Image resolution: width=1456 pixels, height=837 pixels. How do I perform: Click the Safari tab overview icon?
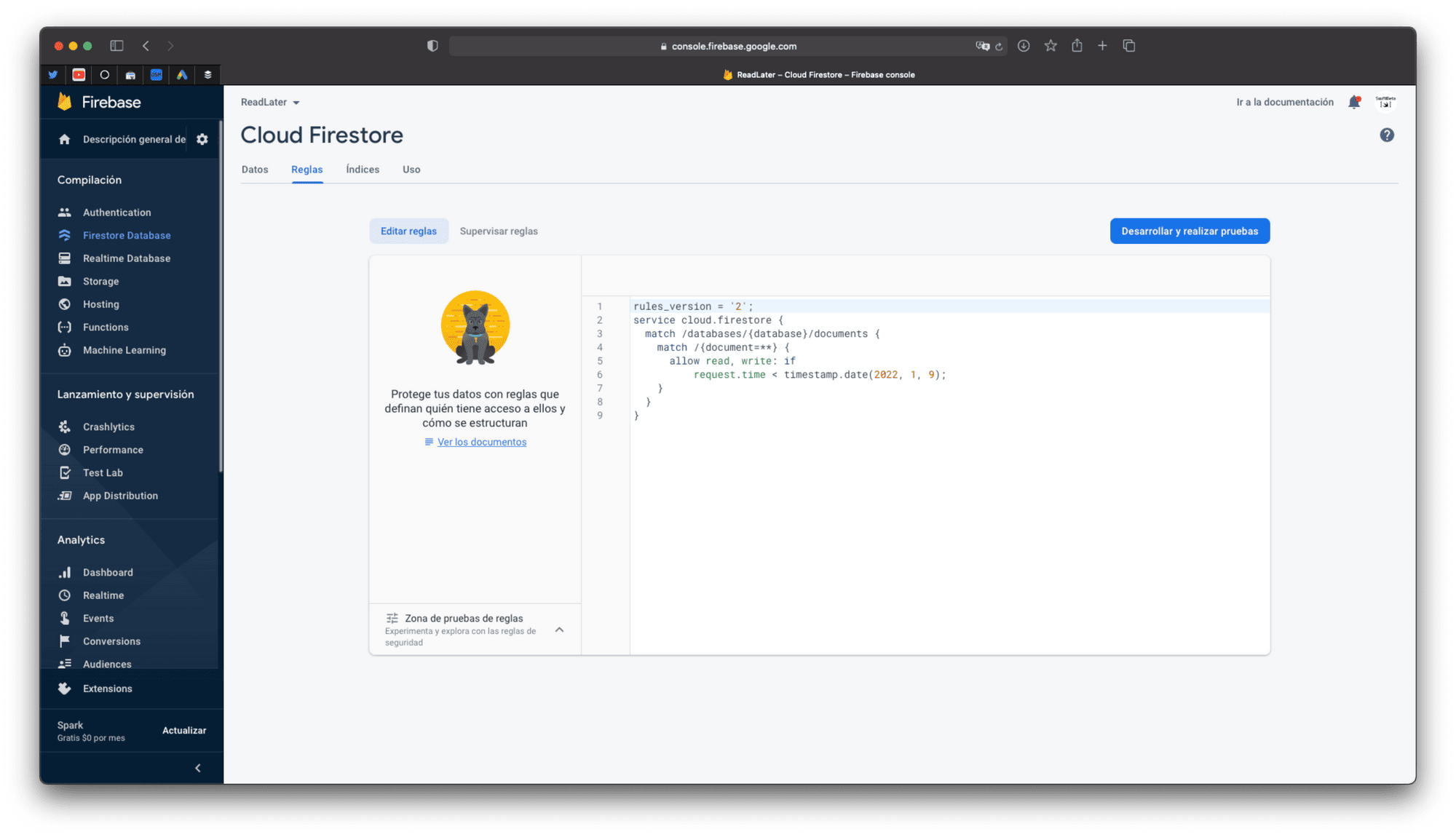pos(1129,46)
